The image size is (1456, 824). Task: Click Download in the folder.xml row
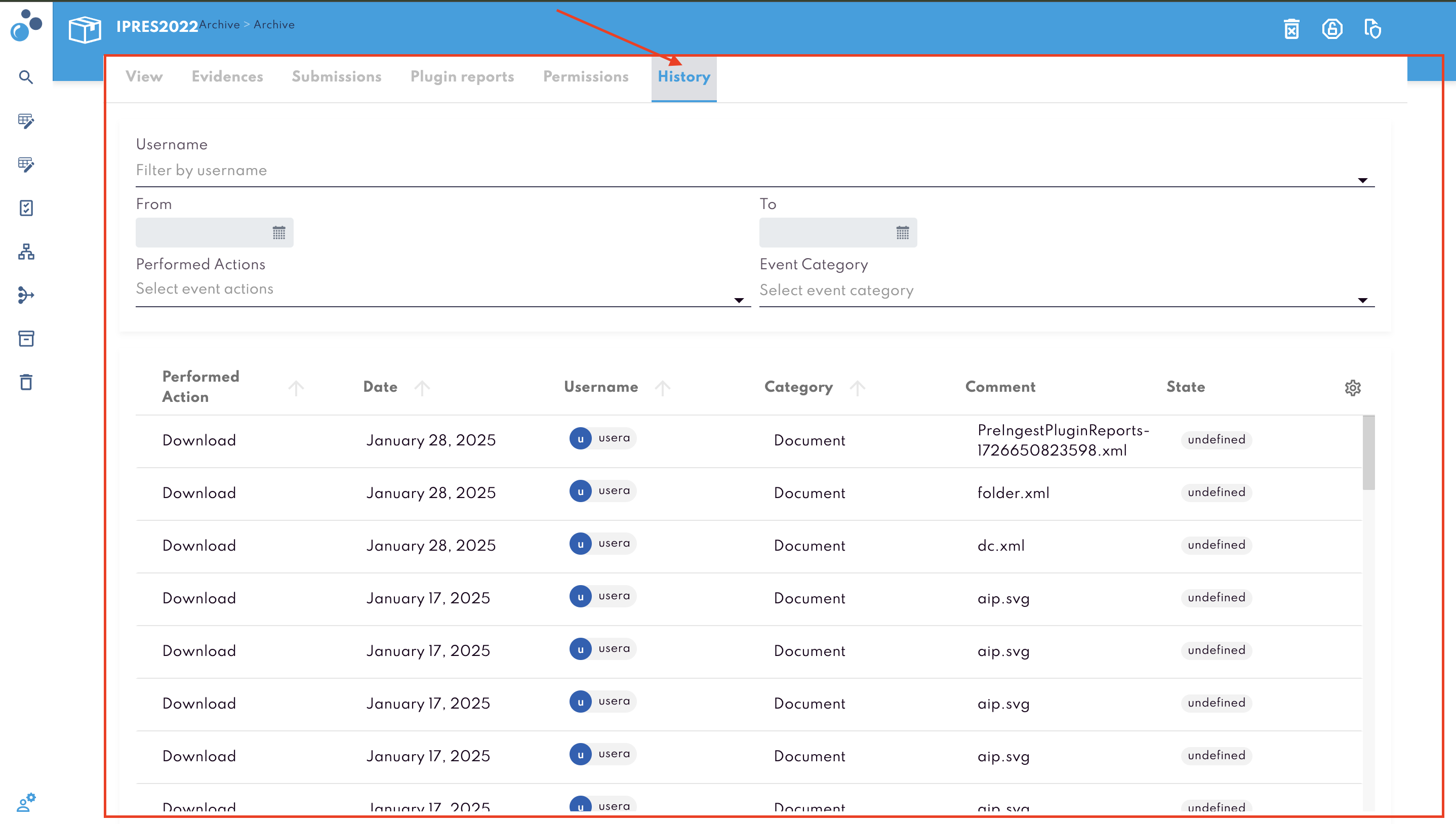pos(199,493)
